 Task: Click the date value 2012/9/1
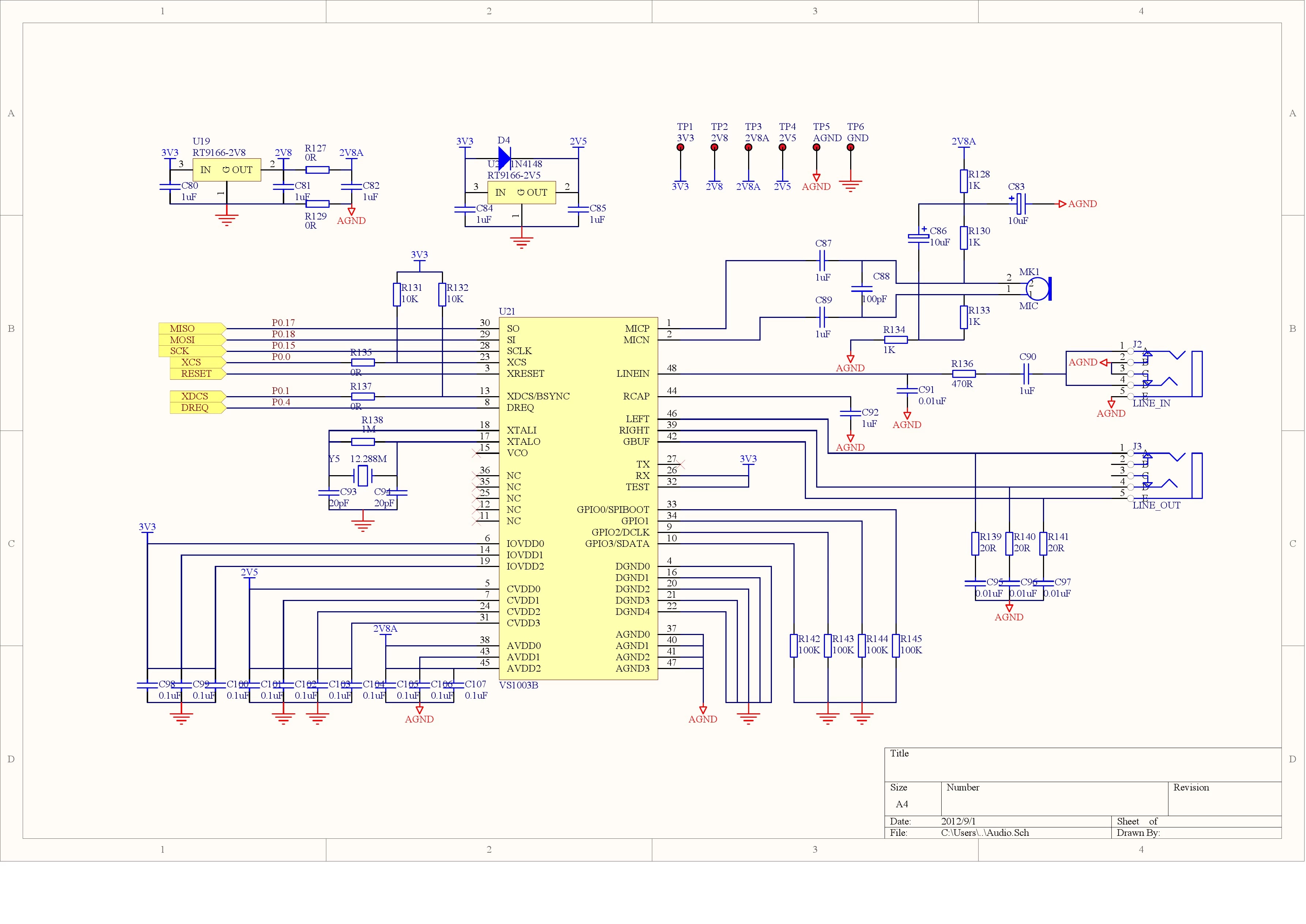pos(958,821)
